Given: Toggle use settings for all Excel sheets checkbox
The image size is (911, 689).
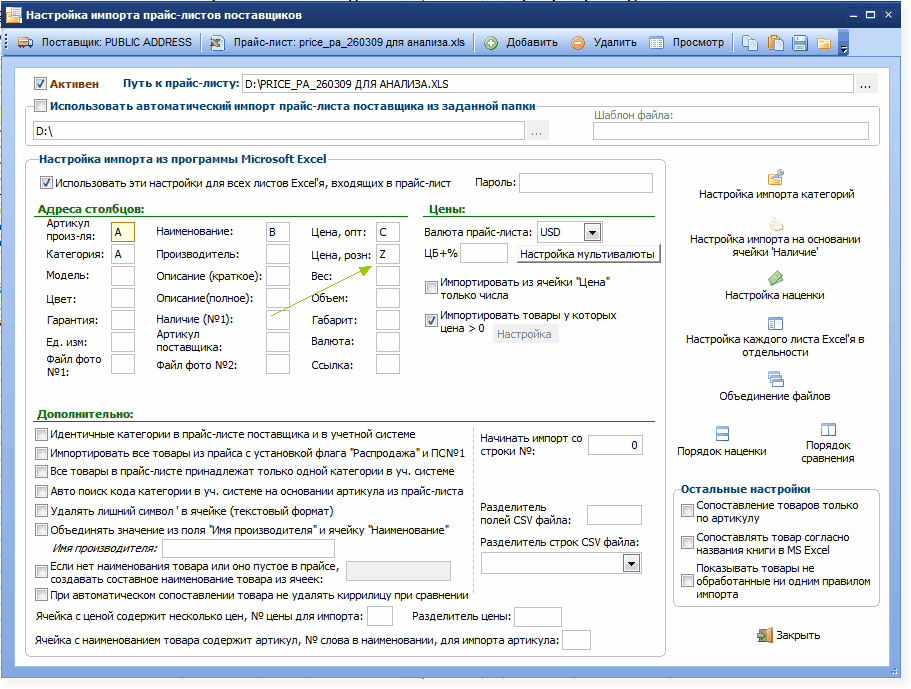Looking at the screenshot, I should 46,183.
